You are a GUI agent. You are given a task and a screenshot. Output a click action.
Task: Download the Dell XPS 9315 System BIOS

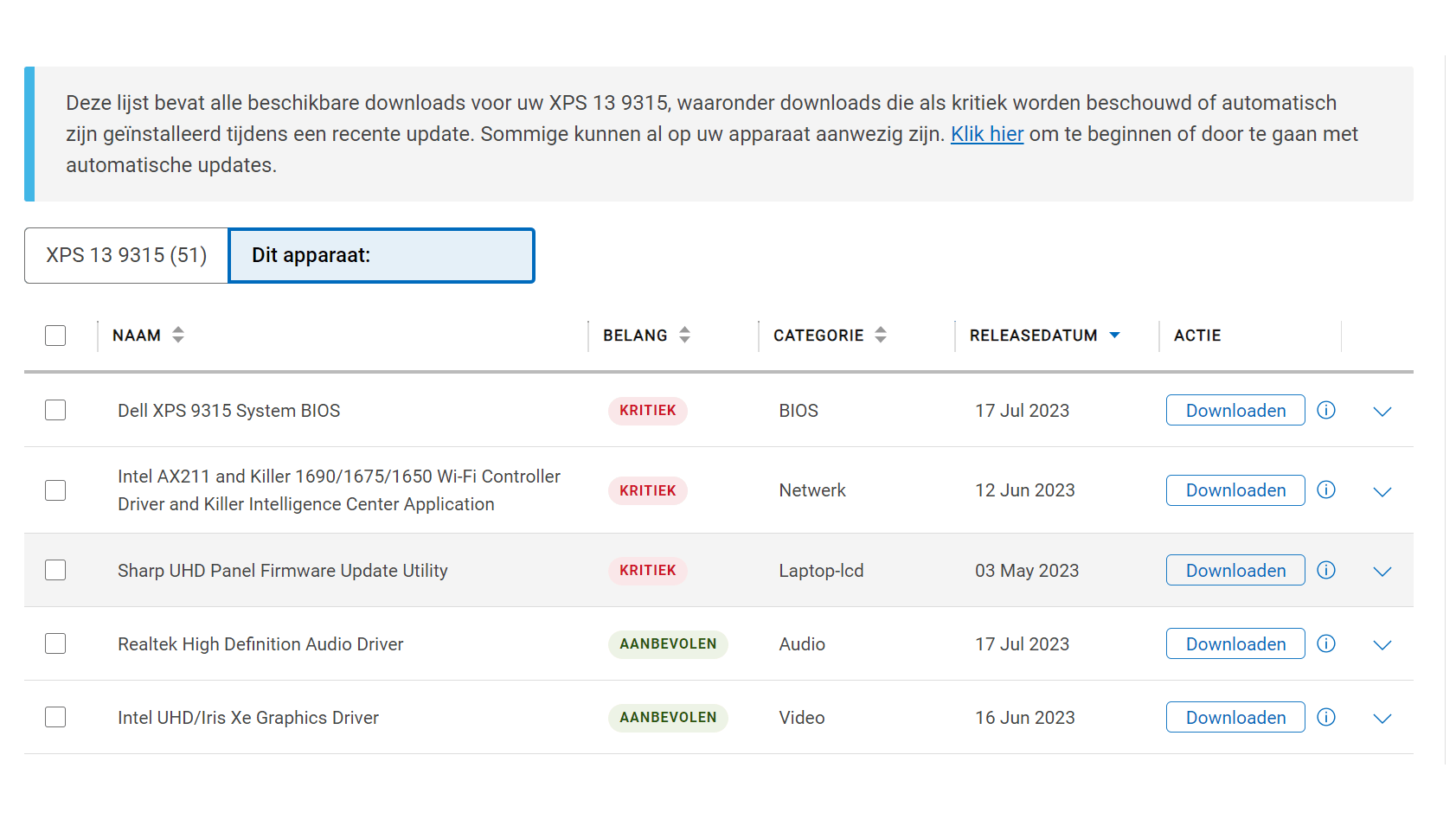point(1235,410)
